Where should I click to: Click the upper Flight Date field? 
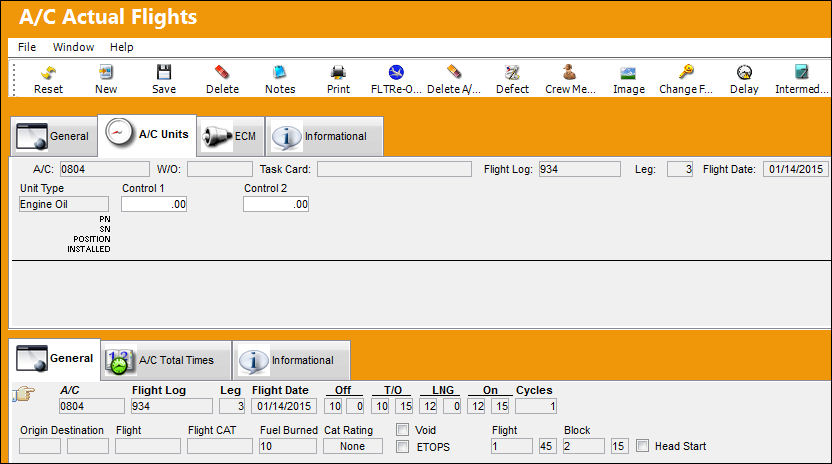click(795, 169)
